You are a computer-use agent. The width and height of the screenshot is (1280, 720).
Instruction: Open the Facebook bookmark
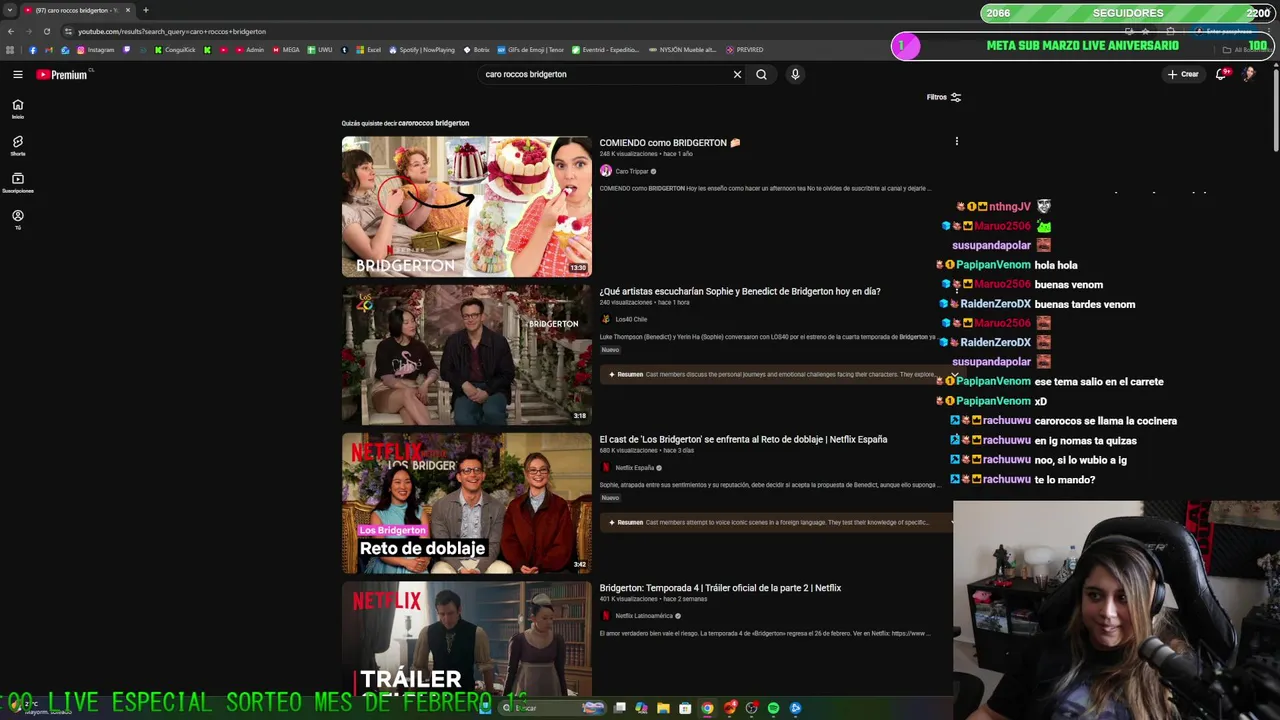click(33, 50)
